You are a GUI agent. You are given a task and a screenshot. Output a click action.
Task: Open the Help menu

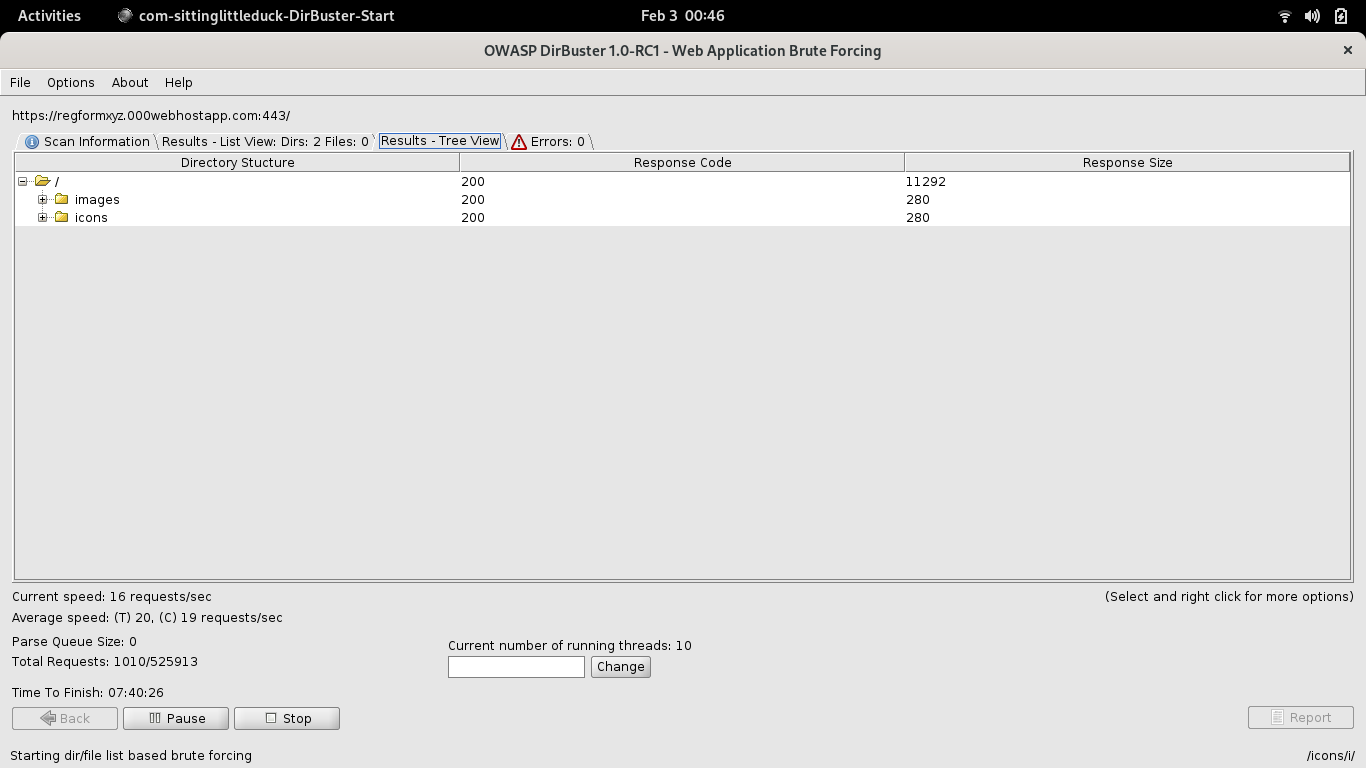(x=178, y=82)
